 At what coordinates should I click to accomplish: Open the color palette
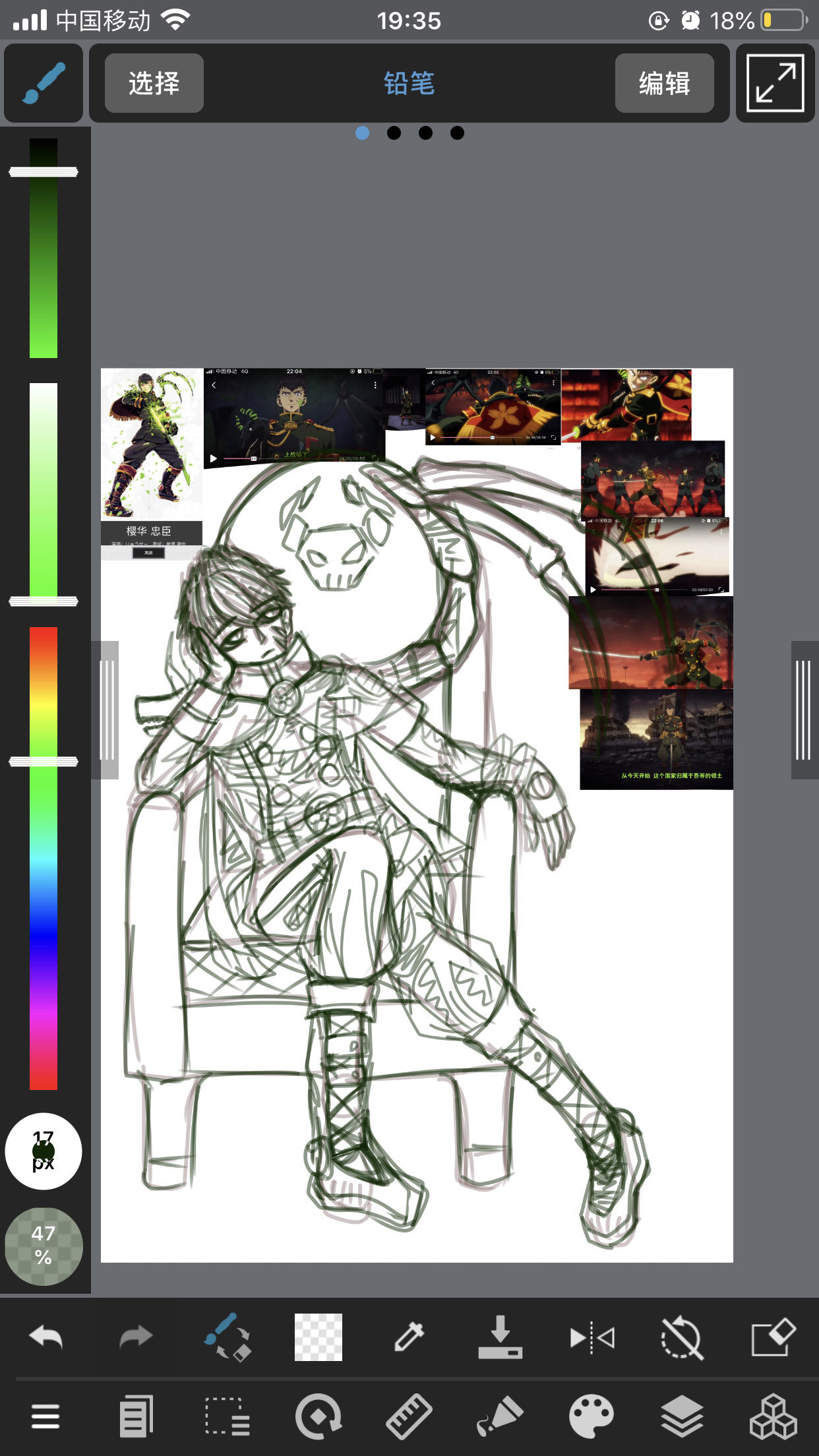pos(591,1416)
